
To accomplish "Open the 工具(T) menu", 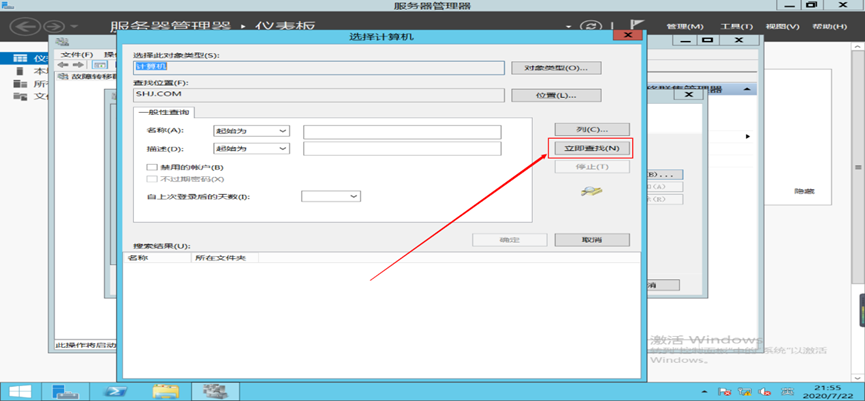I will pos(736,26).
